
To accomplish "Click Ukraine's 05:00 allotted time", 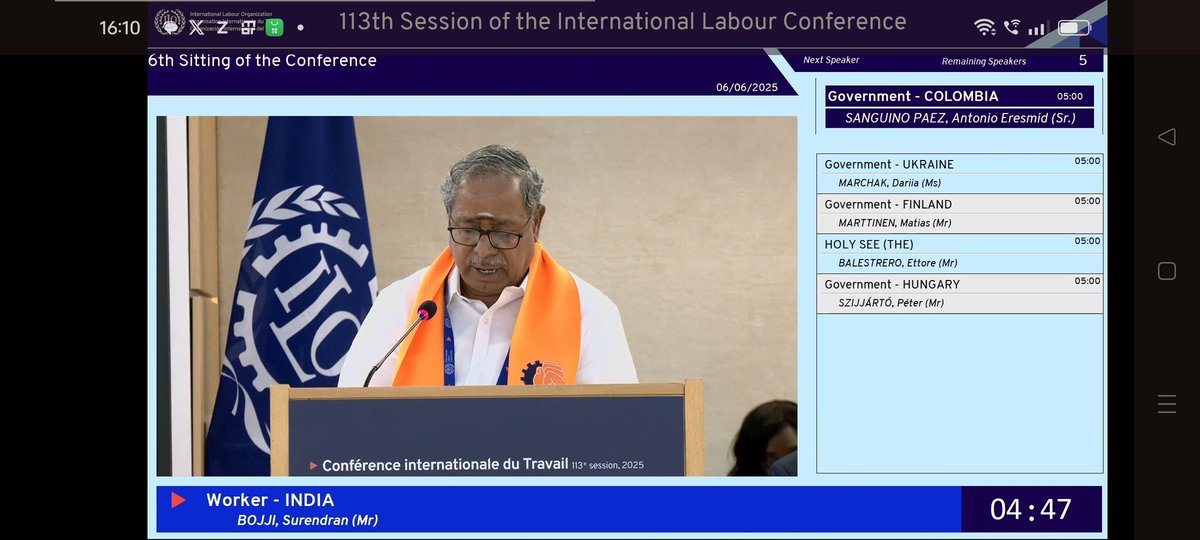I will click(1087, 161).
